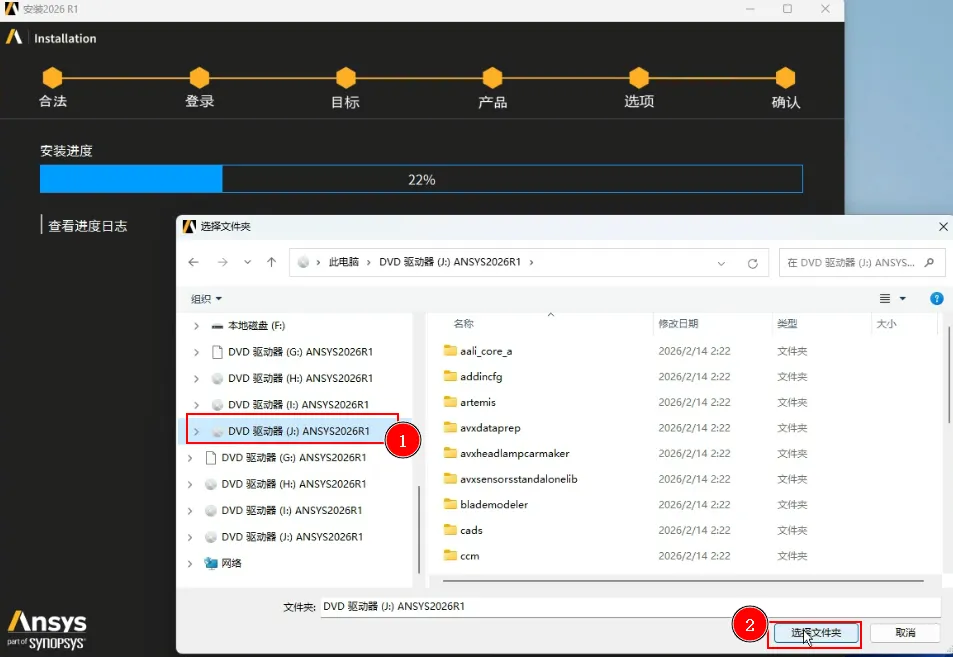Sort by the 类型 column header

click(787, 323)
